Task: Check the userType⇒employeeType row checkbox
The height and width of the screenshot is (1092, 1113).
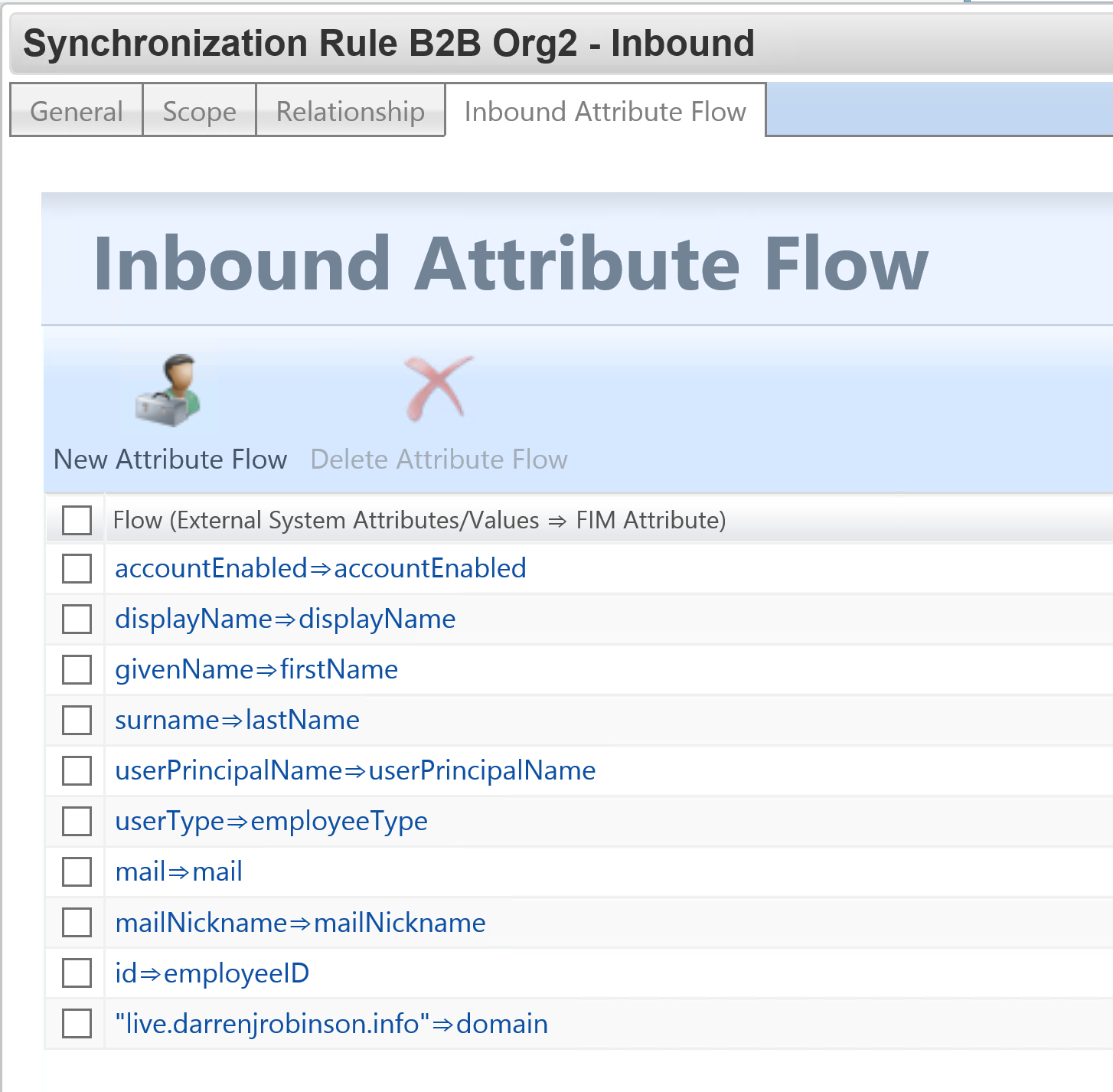Action: click(77, 821)
